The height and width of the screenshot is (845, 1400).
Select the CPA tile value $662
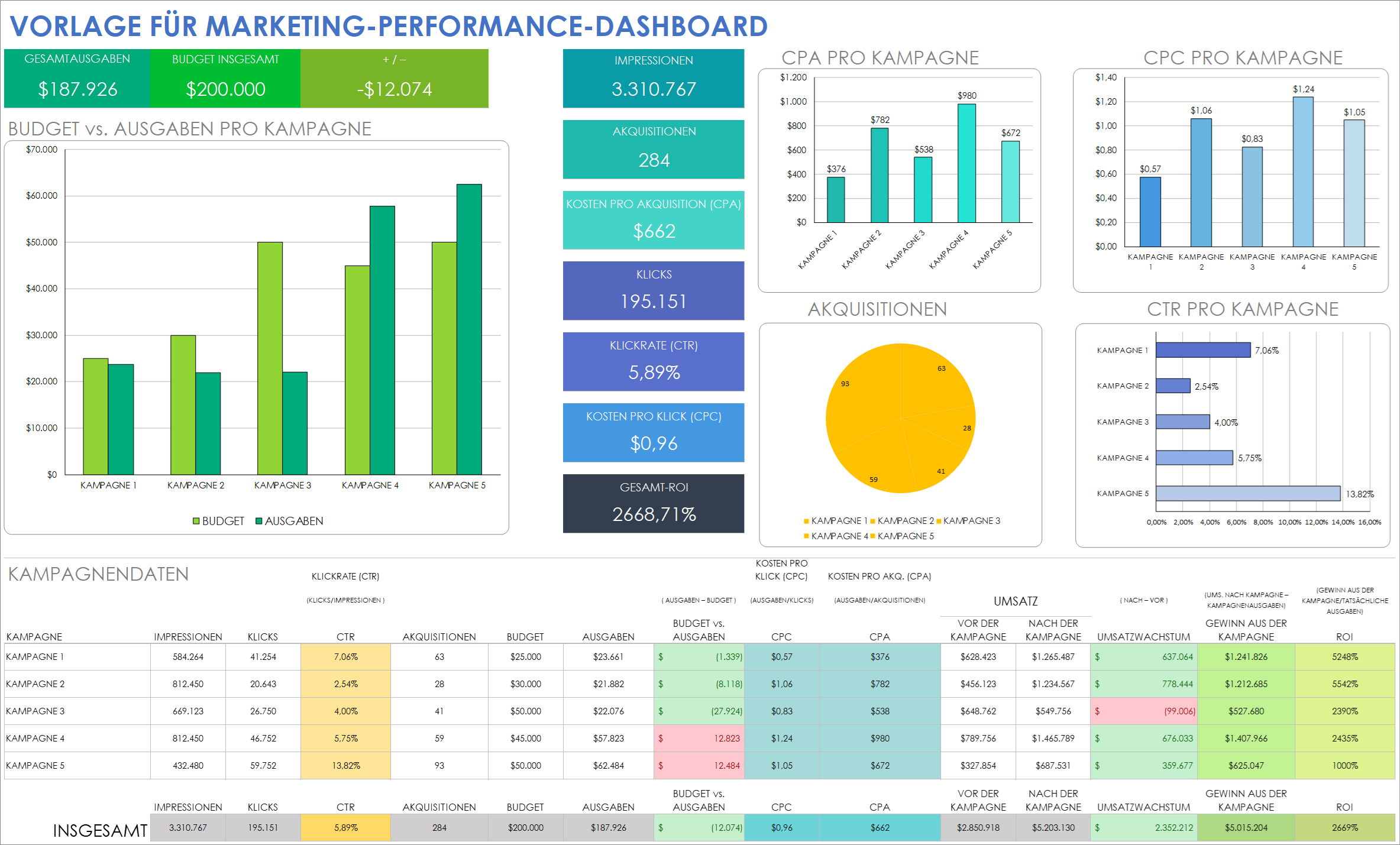[x=654, y=231]
